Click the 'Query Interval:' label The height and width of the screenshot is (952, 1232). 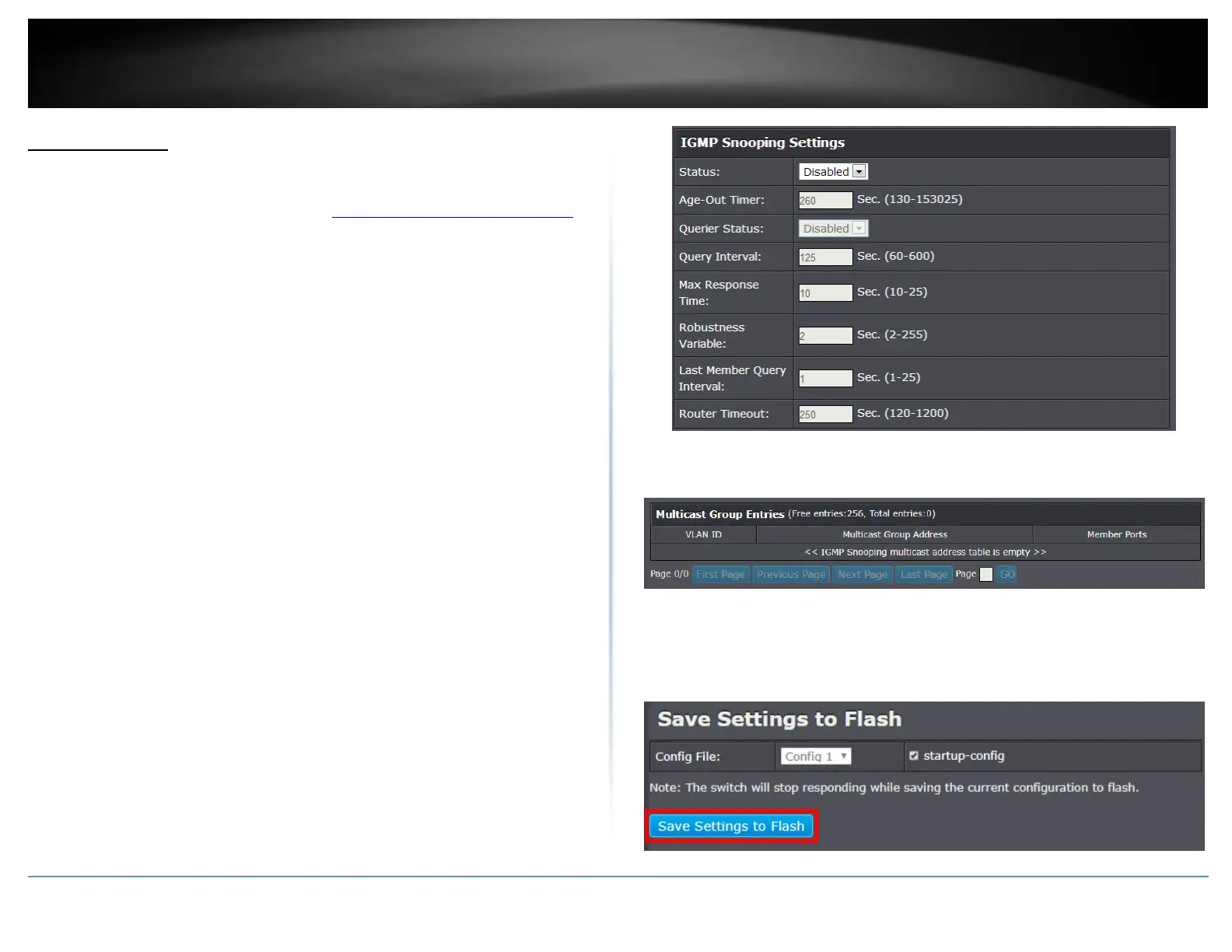click(720, 257)
